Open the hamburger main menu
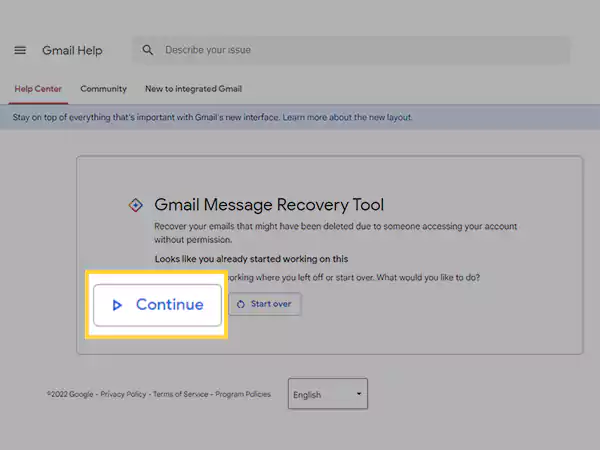Screen dimensions: 600x450 pos(20,50)
